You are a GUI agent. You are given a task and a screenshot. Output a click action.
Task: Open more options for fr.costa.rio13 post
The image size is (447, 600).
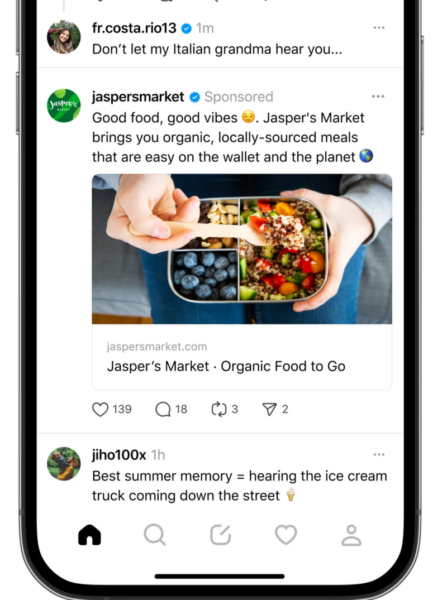[379, 28]
